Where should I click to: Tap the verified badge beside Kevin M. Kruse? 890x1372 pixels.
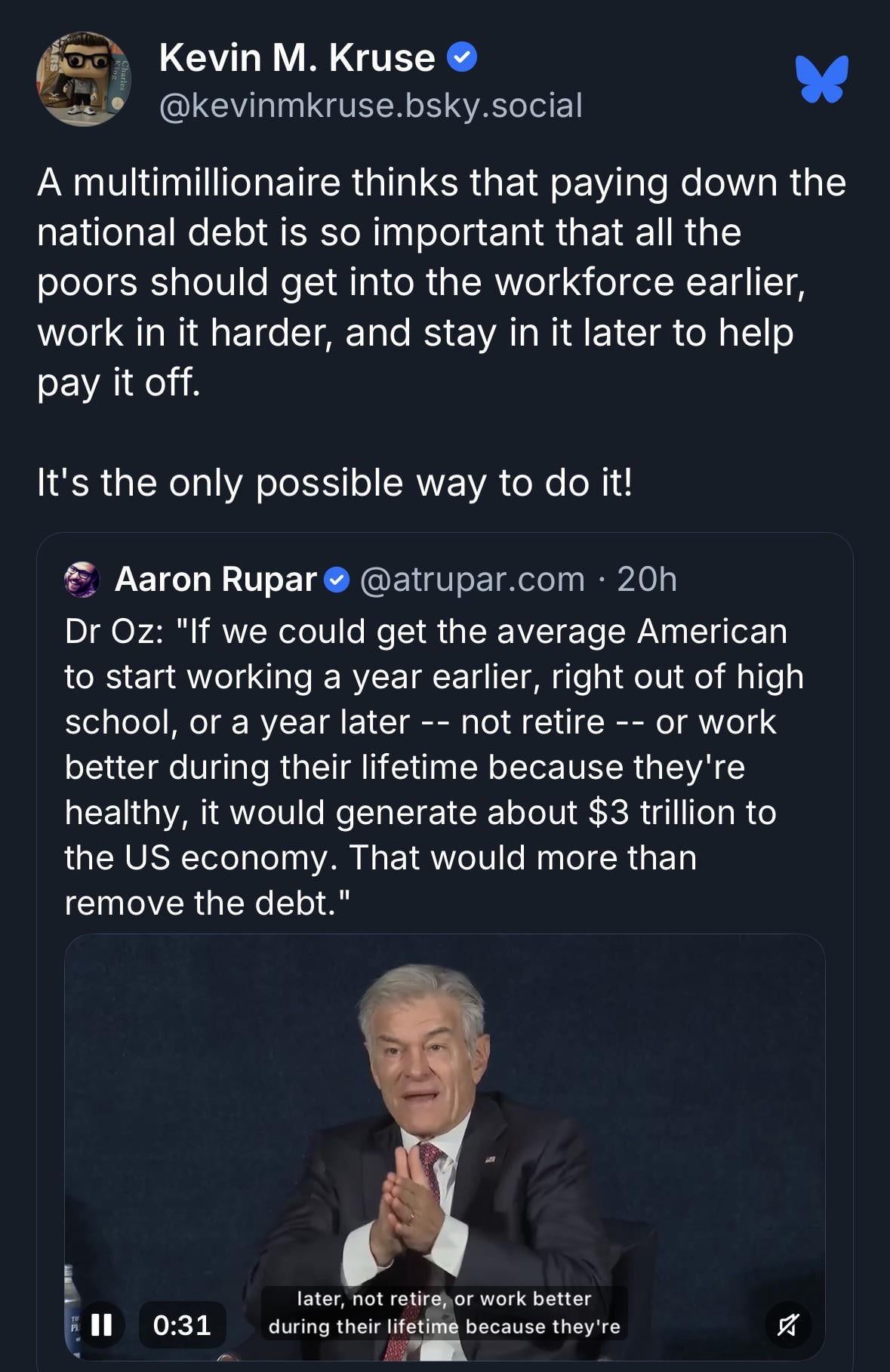click(x=462, y=57)
